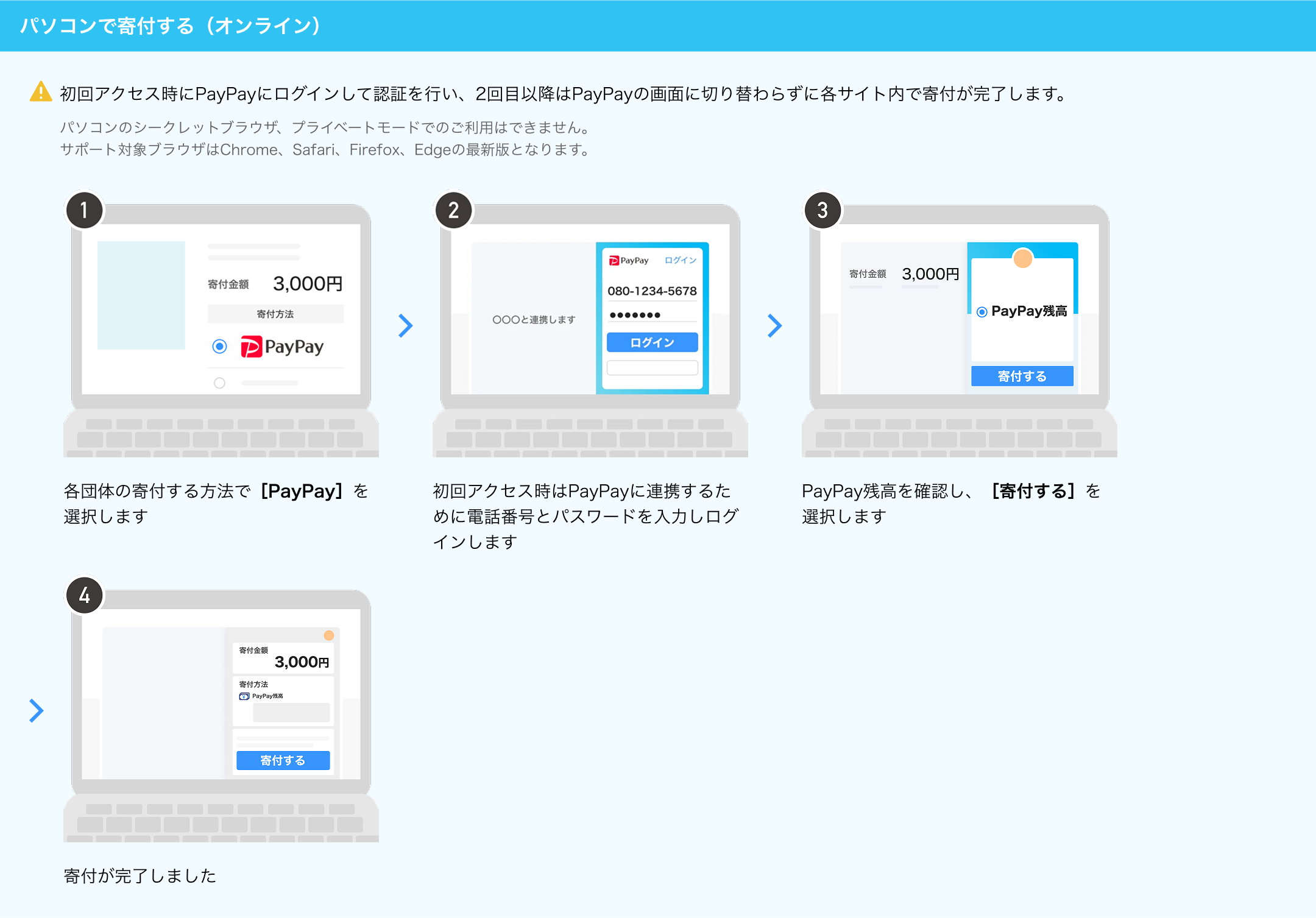
Task: Click small PayPay logo in login panel
Action: point(614,261)
